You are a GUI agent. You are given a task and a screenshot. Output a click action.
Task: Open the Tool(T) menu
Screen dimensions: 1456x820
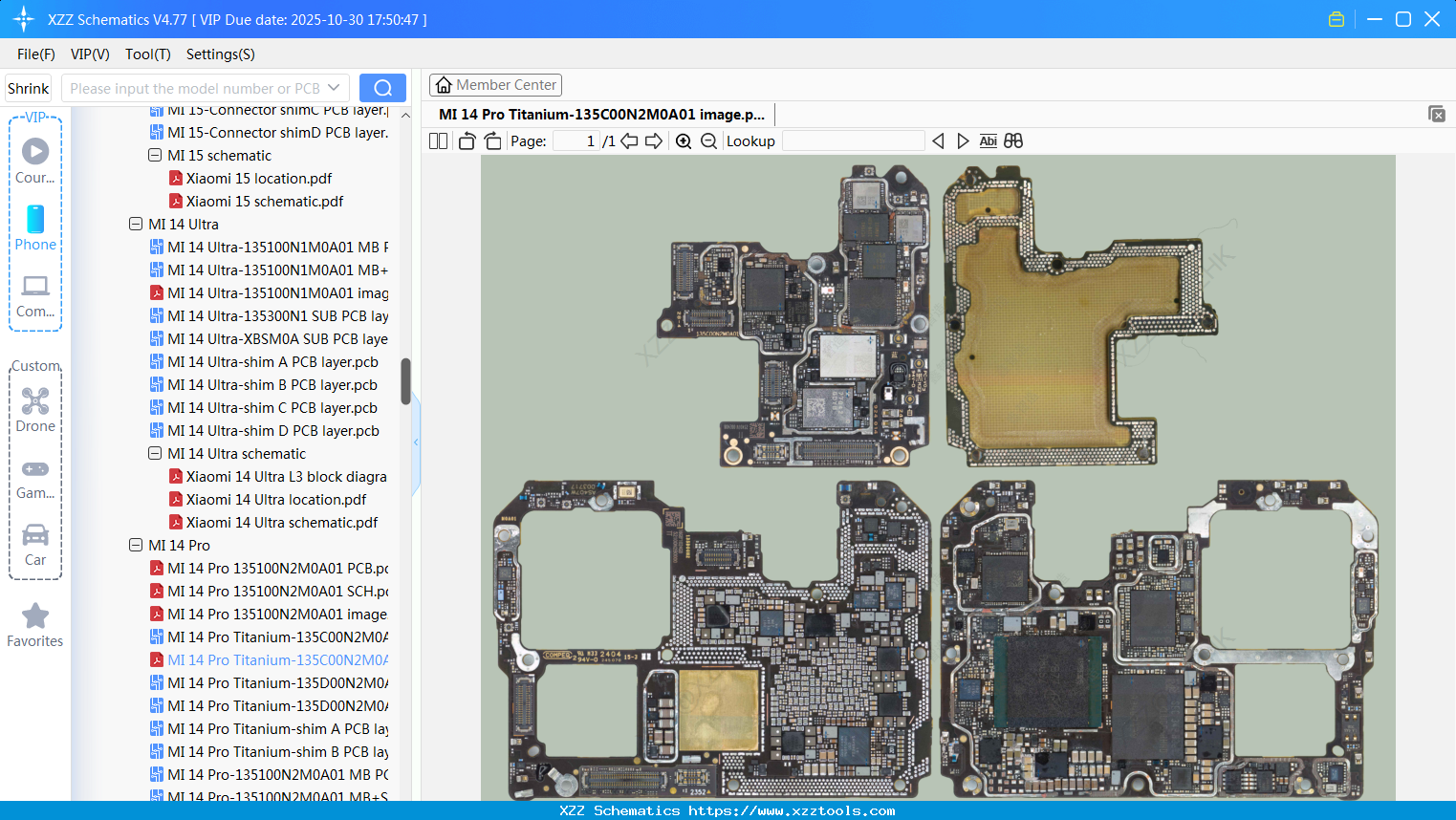pos(147,54)
